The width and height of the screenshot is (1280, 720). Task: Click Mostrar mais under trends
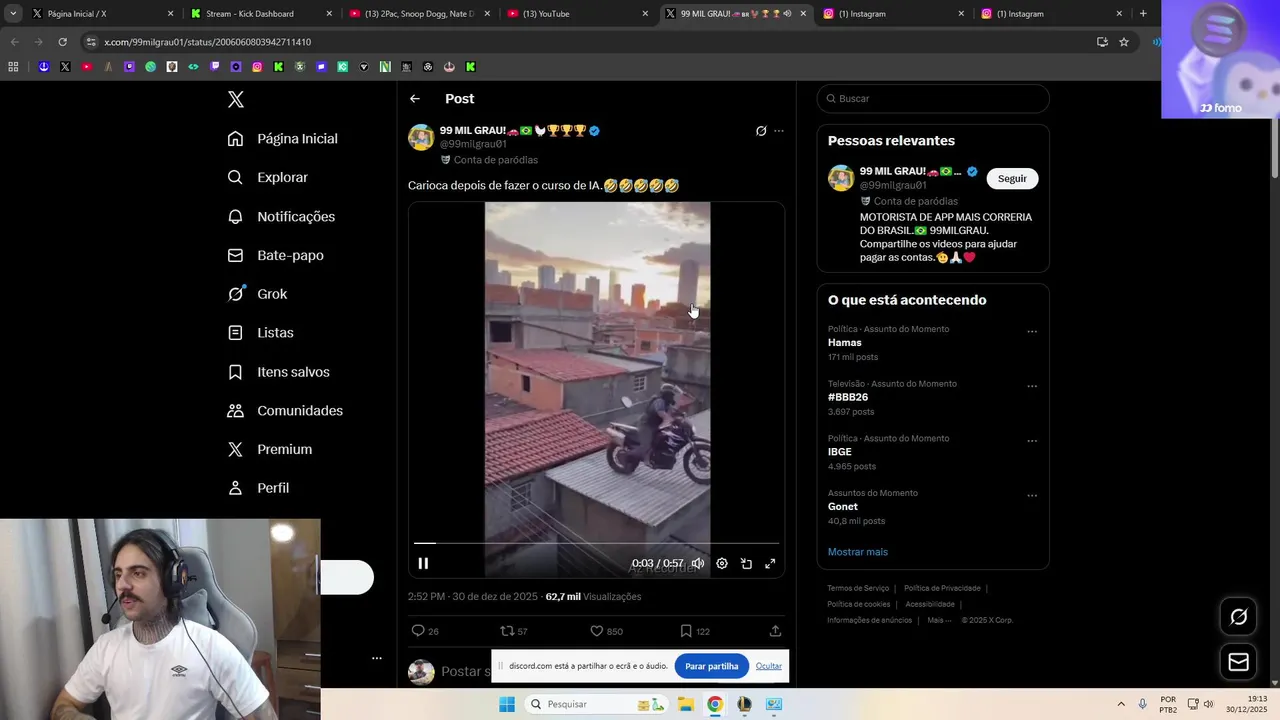point(857,552)
